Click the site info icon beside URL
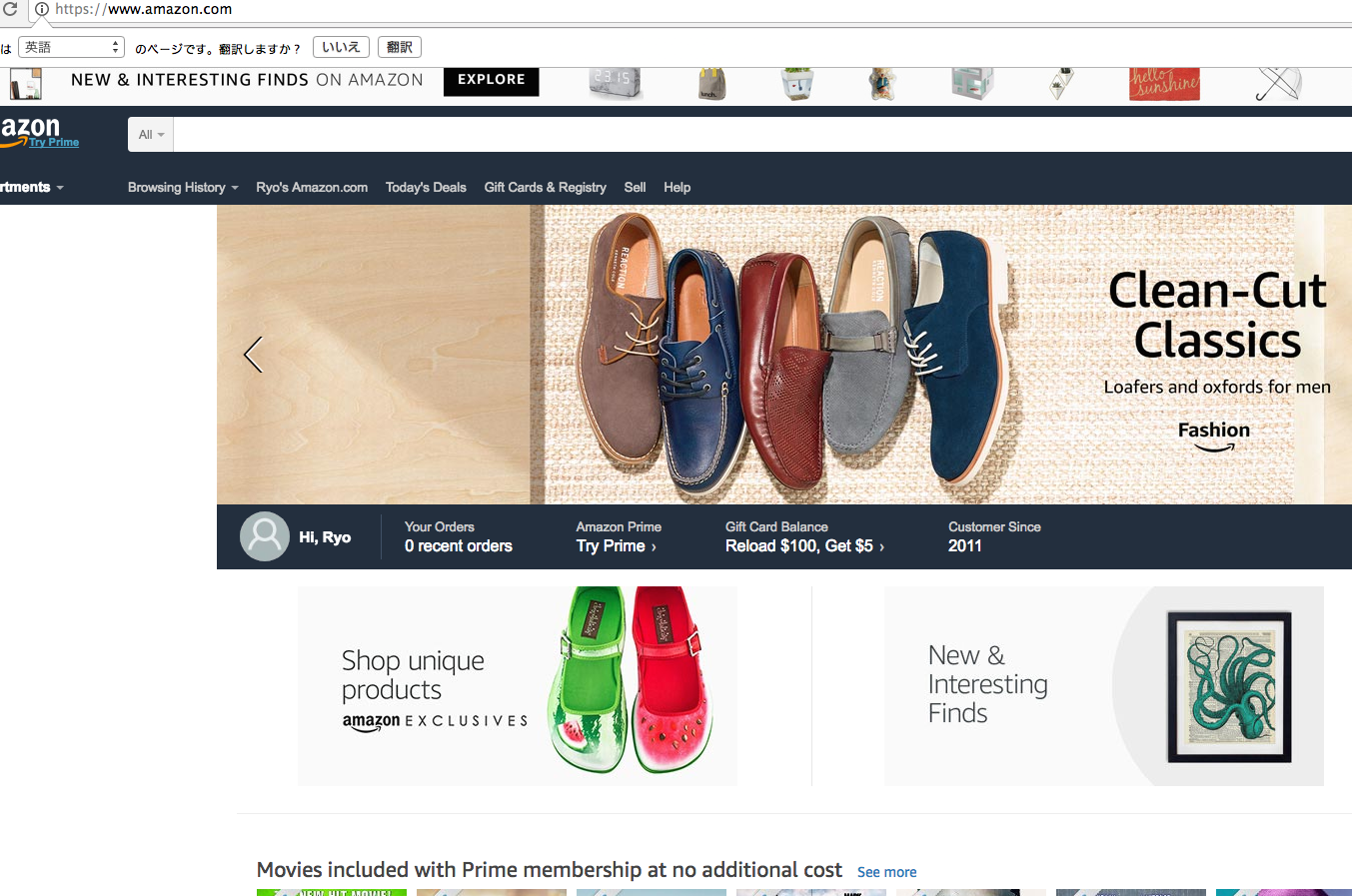Image resolution: width=1352 pixels, height=896 pixels. pyautogui.click(x=42, y=9)
